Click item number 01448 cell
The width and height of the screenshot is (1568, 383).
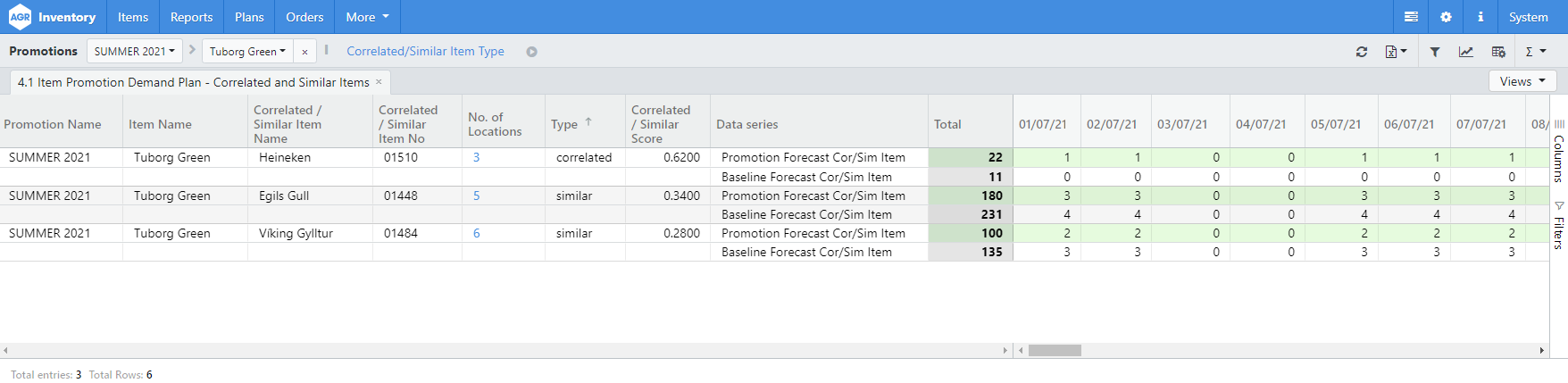(417, 196)
